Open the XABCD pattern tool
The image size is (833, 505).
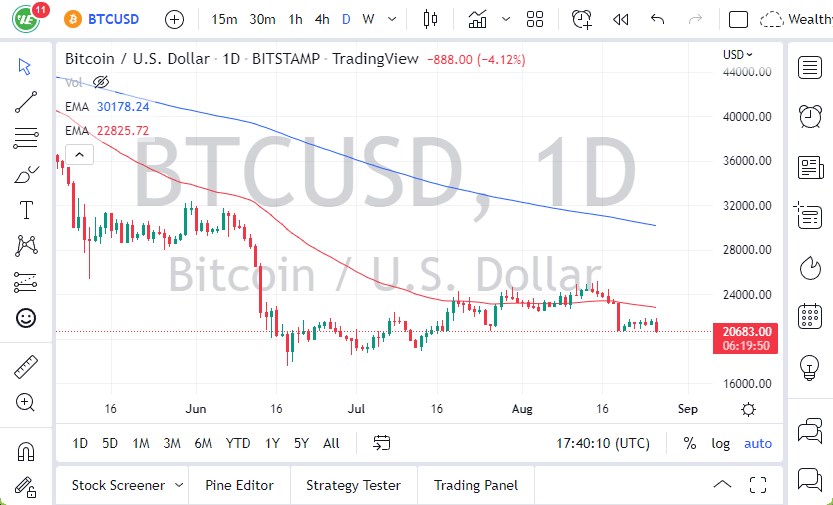[26, 246]
